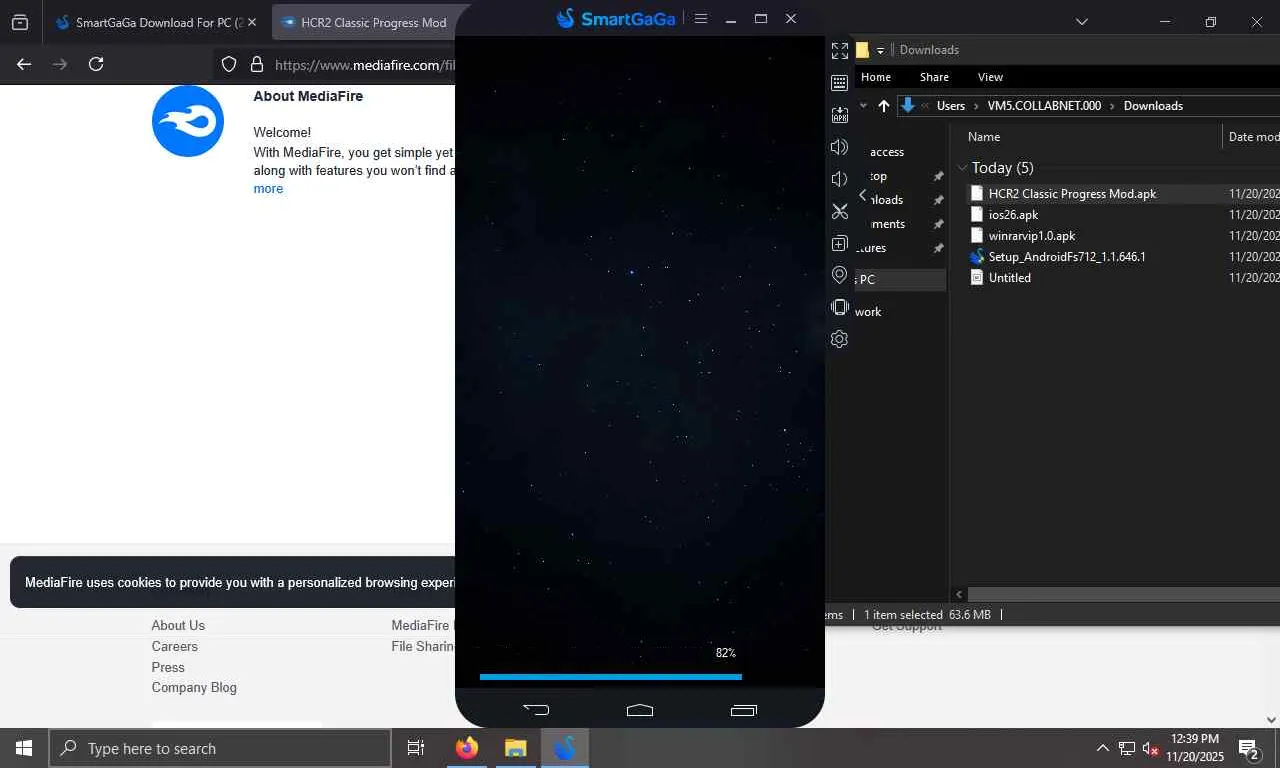Viewport: 1280px width, 768px height.
Task: Tap the Android home button
Action: (x=640, y=710)
